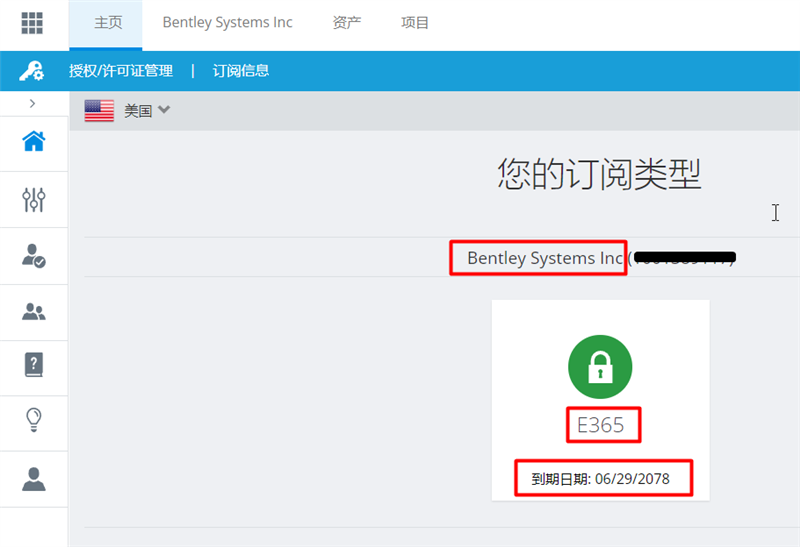Click the 到期日期: 06/29/2078 text

(x=601, y=479)
